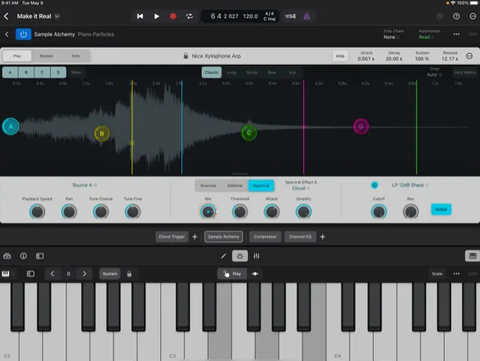Viewport: 480px width, 361px height.
Task: Start playback with the play button
Action: pyautogui.click(x=156, y=16)
